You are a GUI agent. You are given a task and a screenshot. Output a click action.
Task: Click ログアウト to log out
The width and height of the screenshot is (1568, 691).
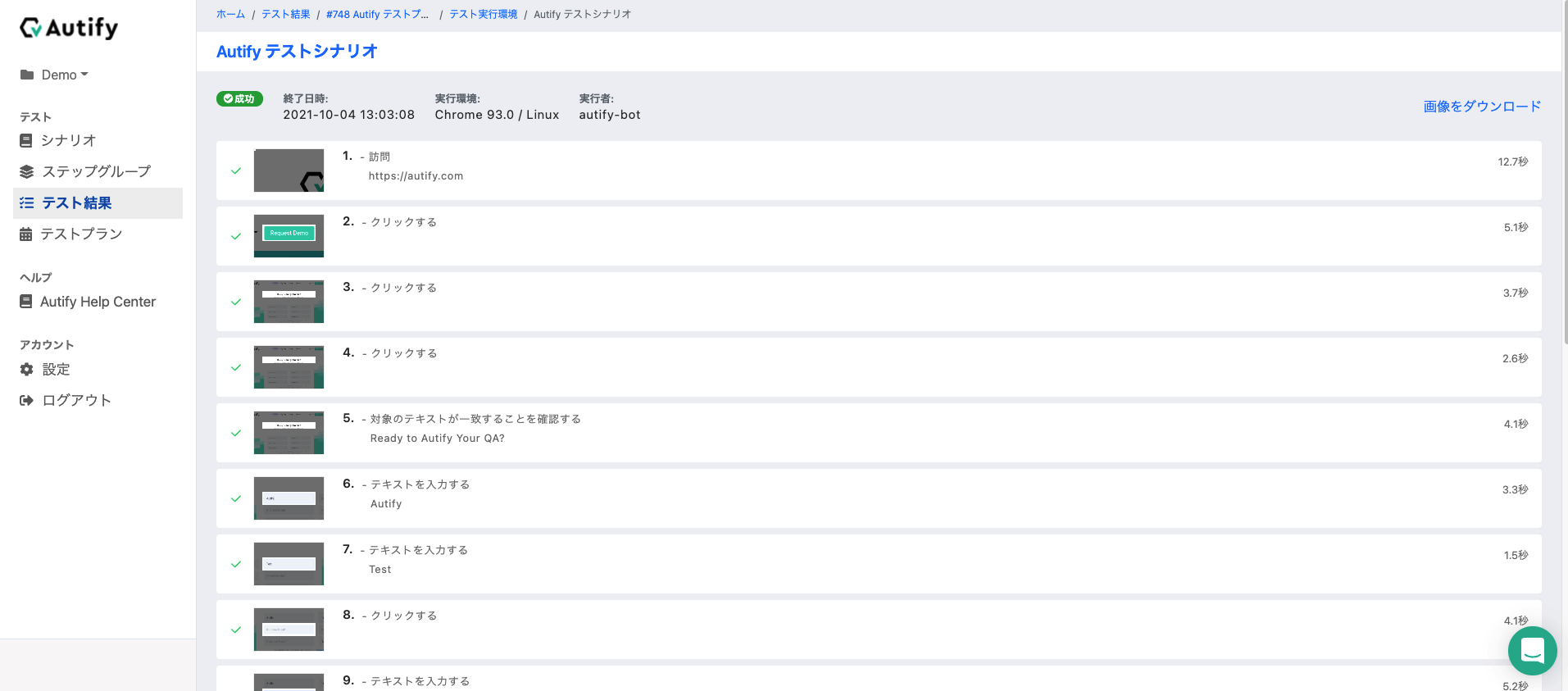(76, 400)
